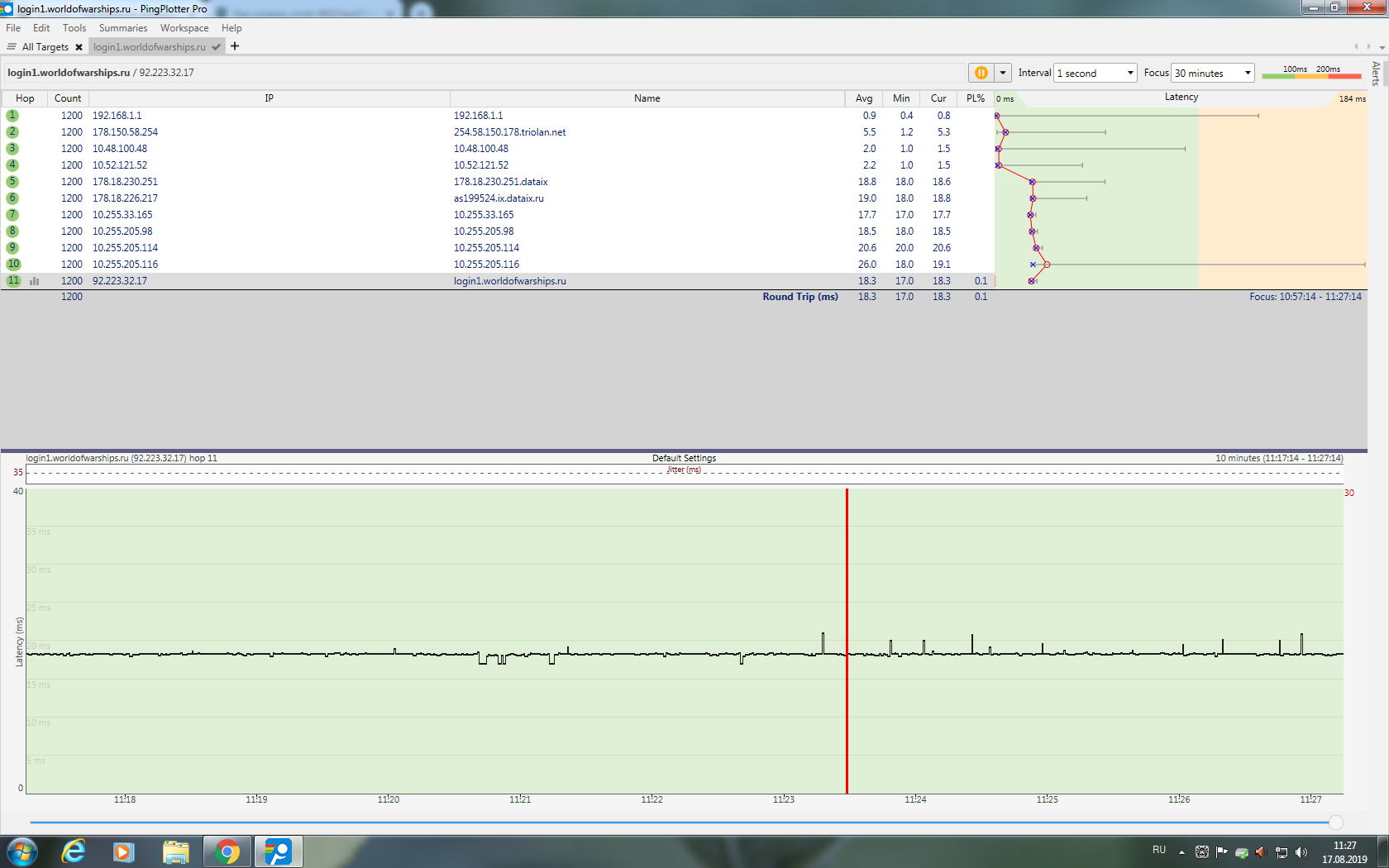Click IP 178.150.58.254 in hop 2

click(x=125, y=132)
